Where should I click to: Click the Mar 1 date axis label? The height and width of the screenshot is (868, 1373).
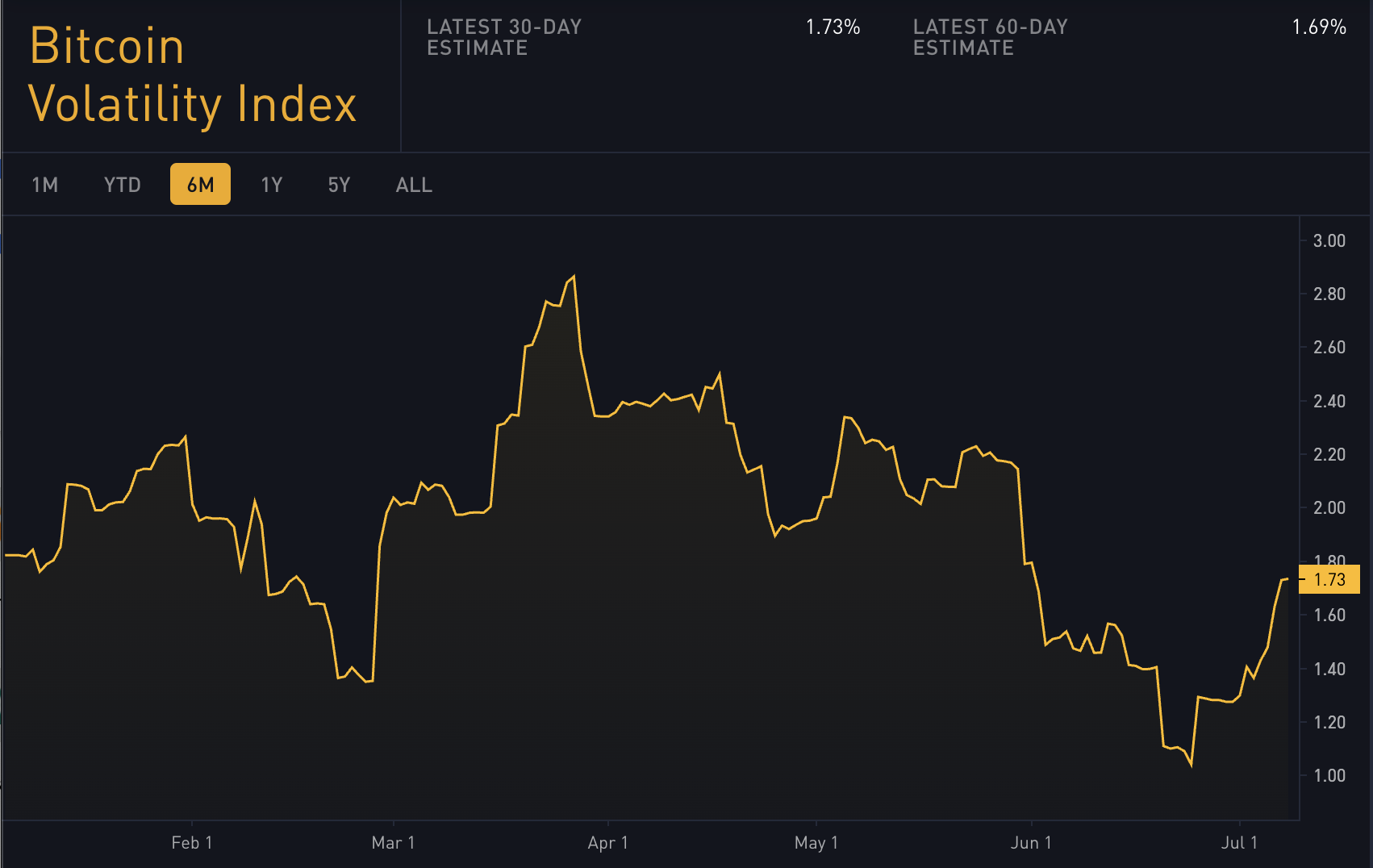tap(393, 843)
